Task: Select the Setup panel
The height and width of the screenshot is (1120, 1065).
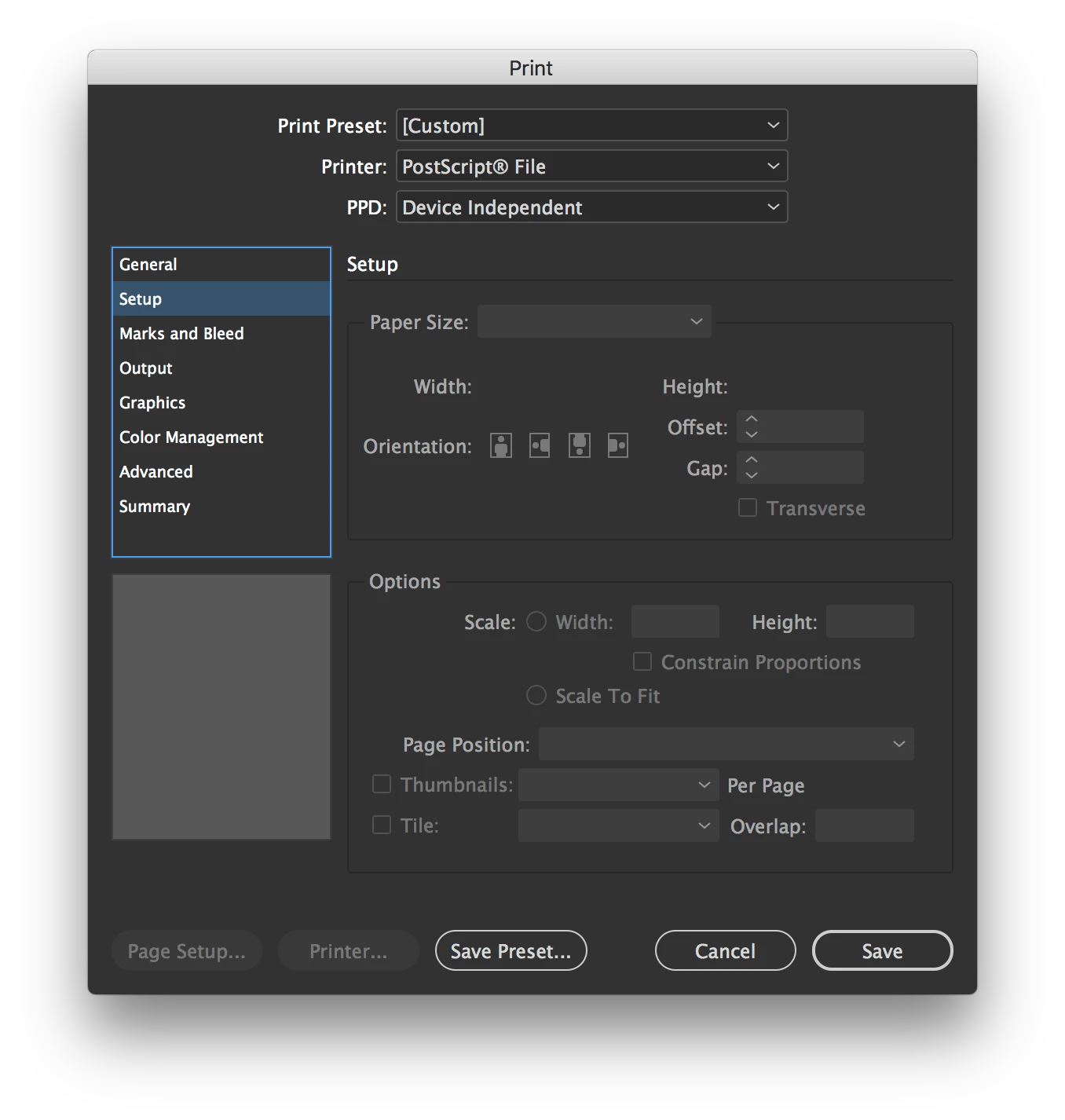Action: click(221, 298)
